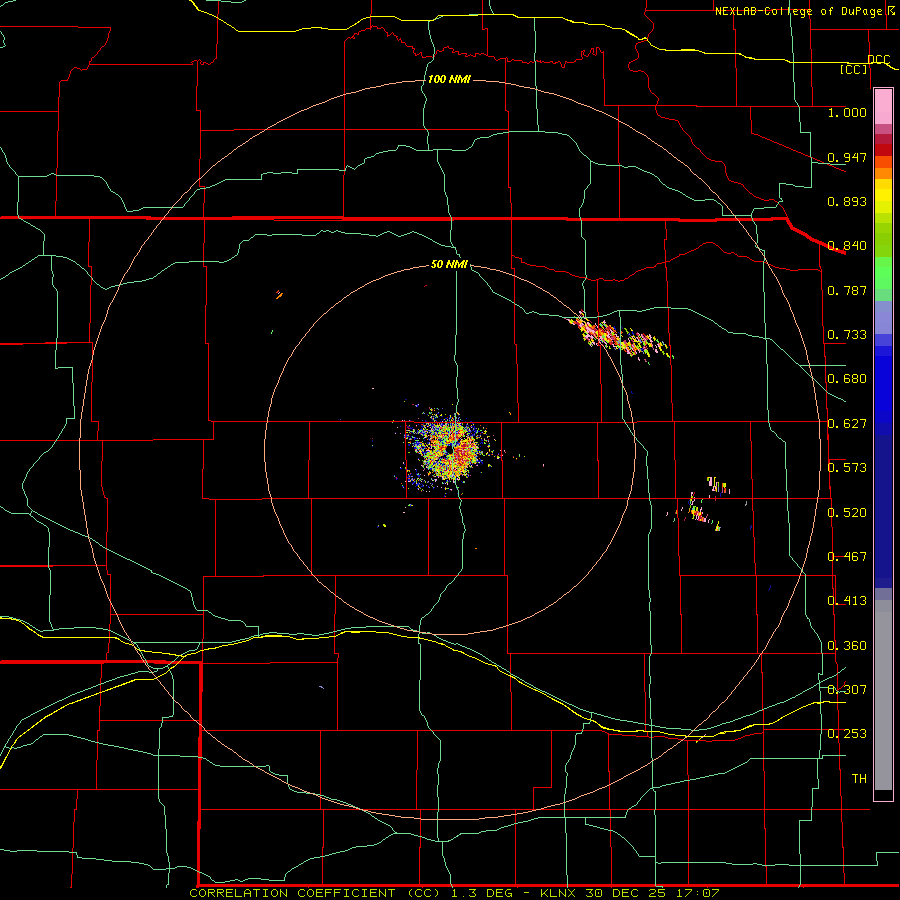This screenshot has width=900, height=900.
Task: Click the 0.947 scale value
Action: [847, 157]
